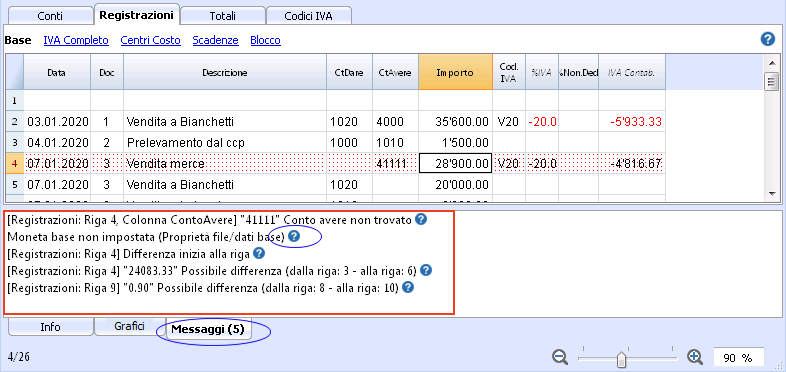Image resolution: width=786 pixels, height=372 pixels.
Task: Switch to the Registrazioni tab
Action: 136,15
